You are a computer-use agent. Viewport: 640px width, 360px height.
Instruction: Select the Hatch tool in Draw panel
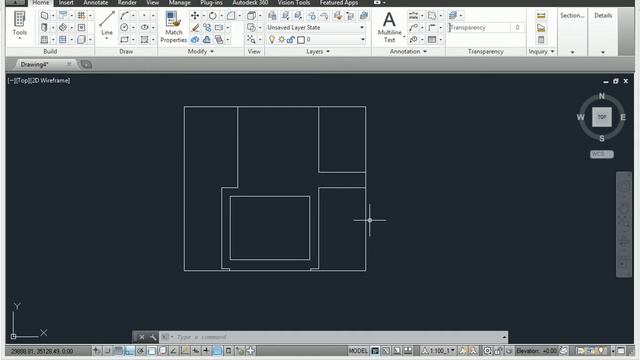(x=144, y=40)
